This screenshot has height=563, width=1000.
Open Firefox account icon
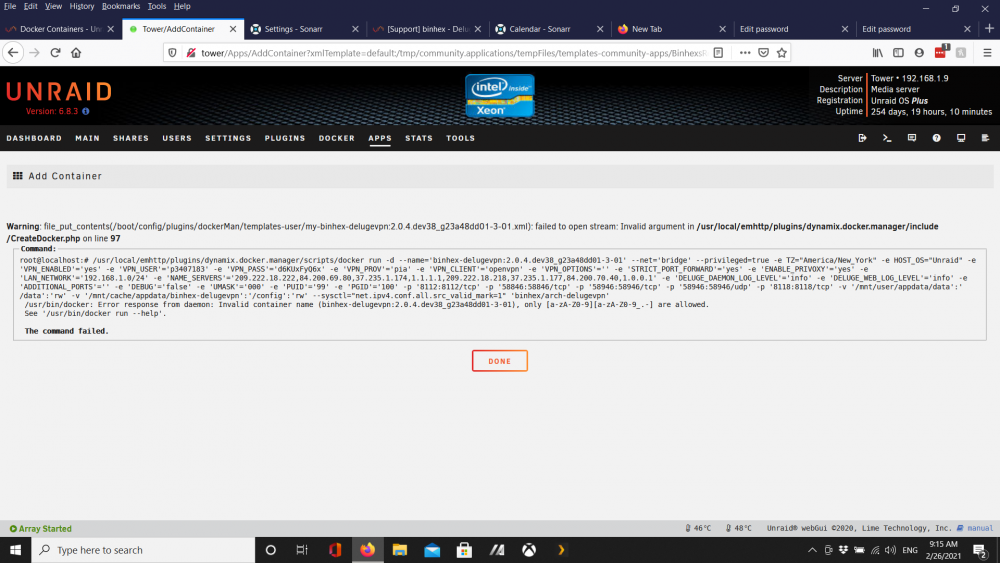point(919,53)
